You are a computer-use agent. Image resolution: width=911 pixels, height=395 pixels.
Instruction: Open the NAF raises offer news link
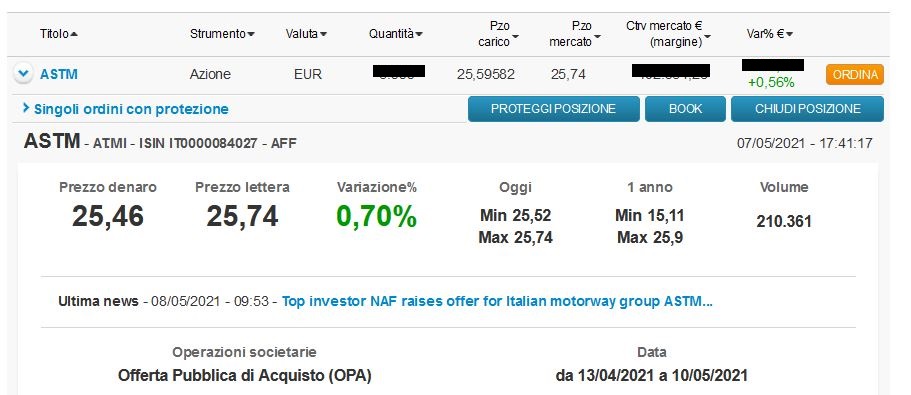[497, 301]
